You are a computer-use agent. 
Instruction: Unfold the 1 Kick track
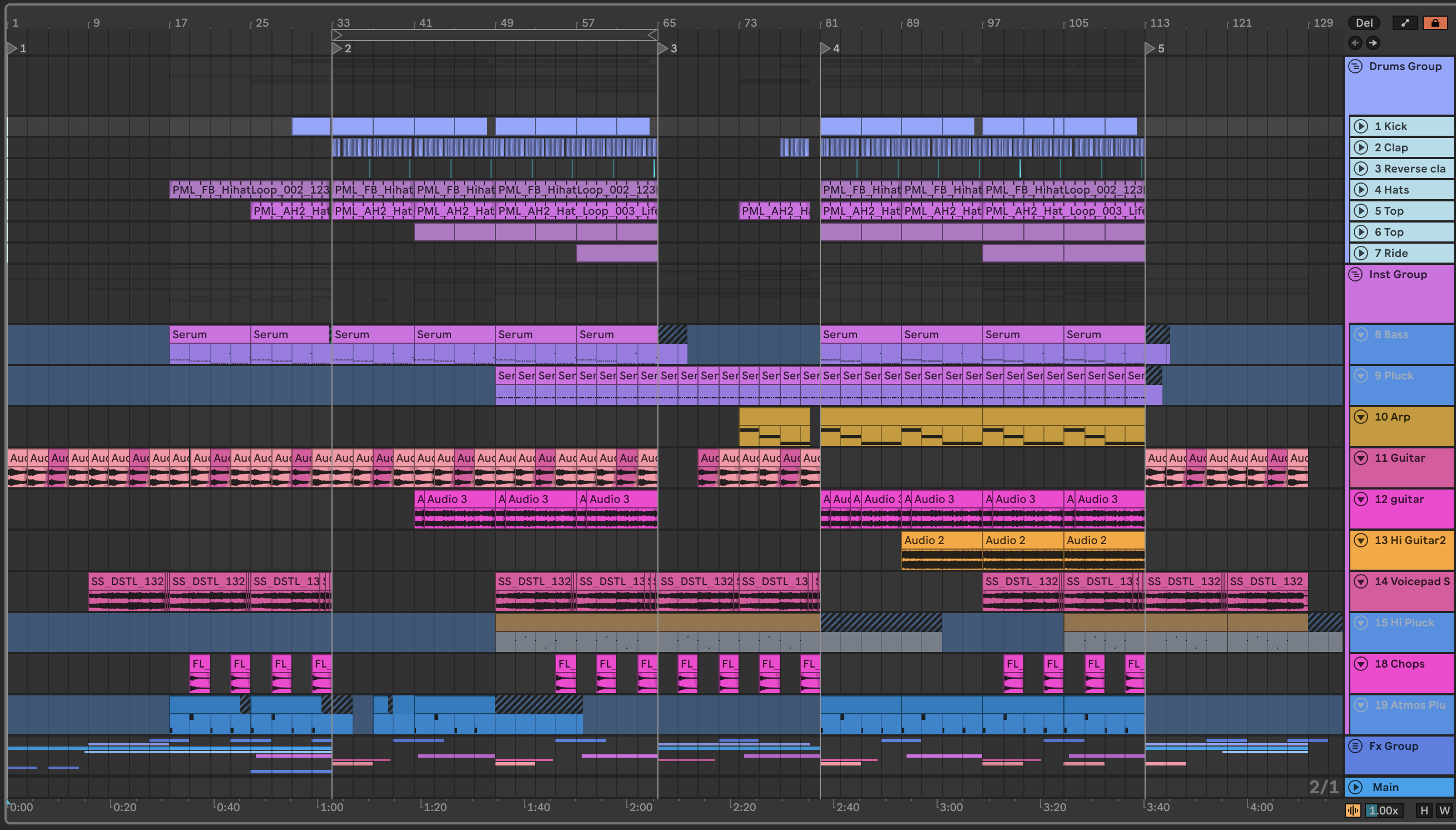[x=1361, y=126]
